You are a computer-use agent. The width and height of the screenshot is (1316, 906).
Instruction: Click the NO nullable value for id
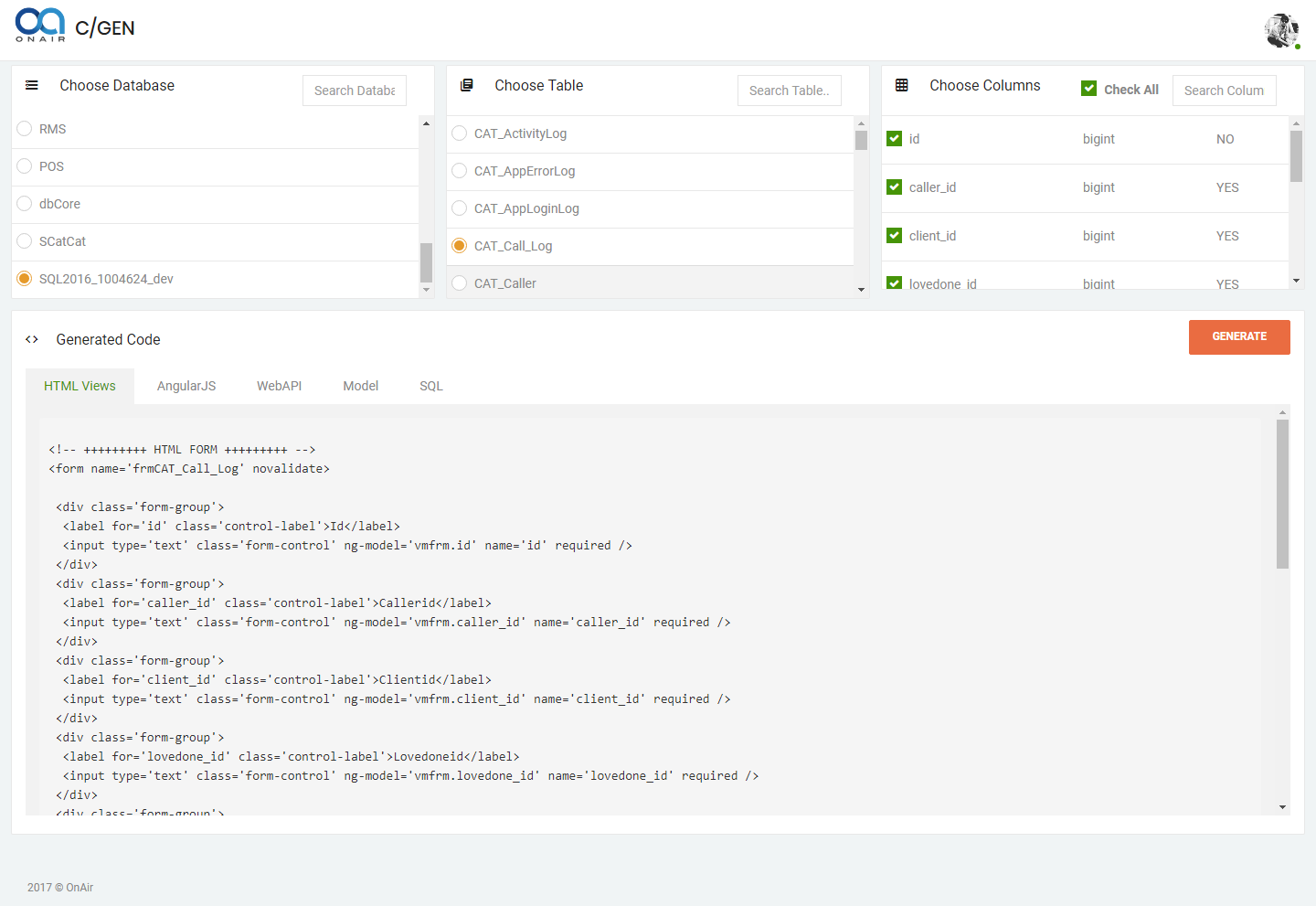[x=1225, y=139]
